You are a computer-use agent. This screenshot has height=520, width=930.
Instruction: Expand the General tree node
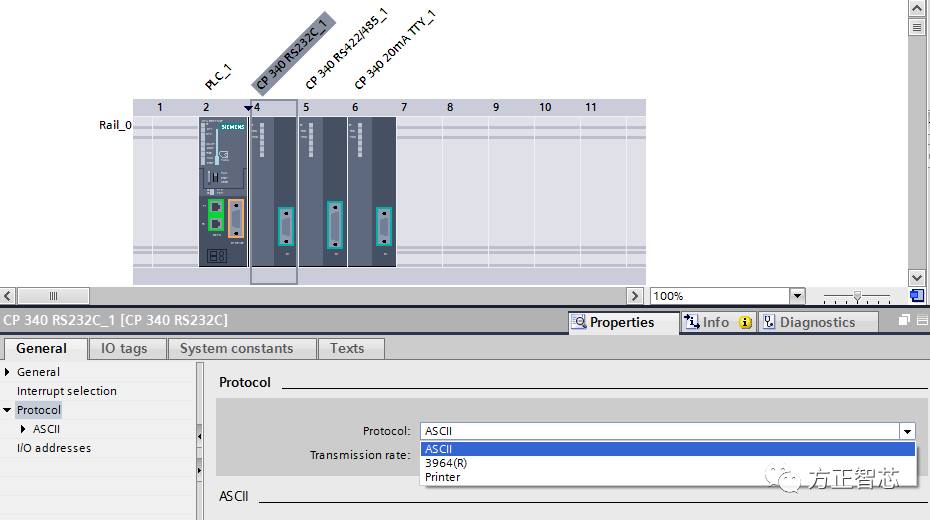tap(8, 372)
